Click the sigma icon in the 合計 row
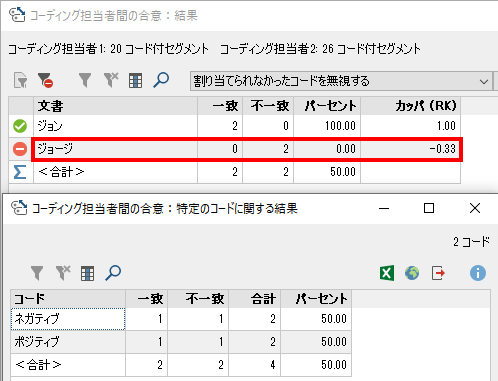 [x=20, y=172]
